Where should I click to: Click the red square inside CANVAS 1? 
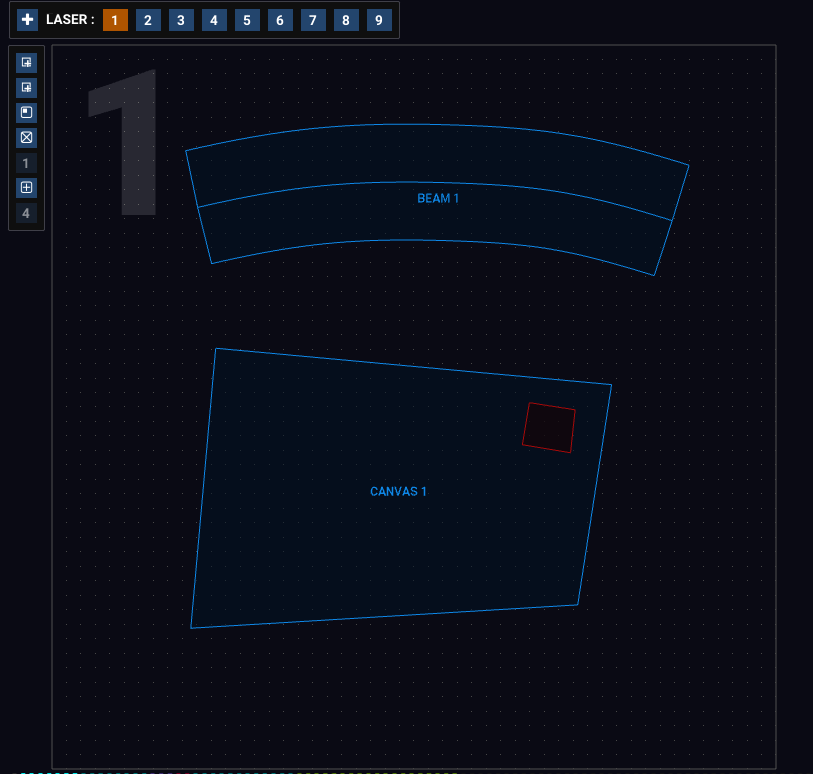pyautogui.click(x=549, y=428)
